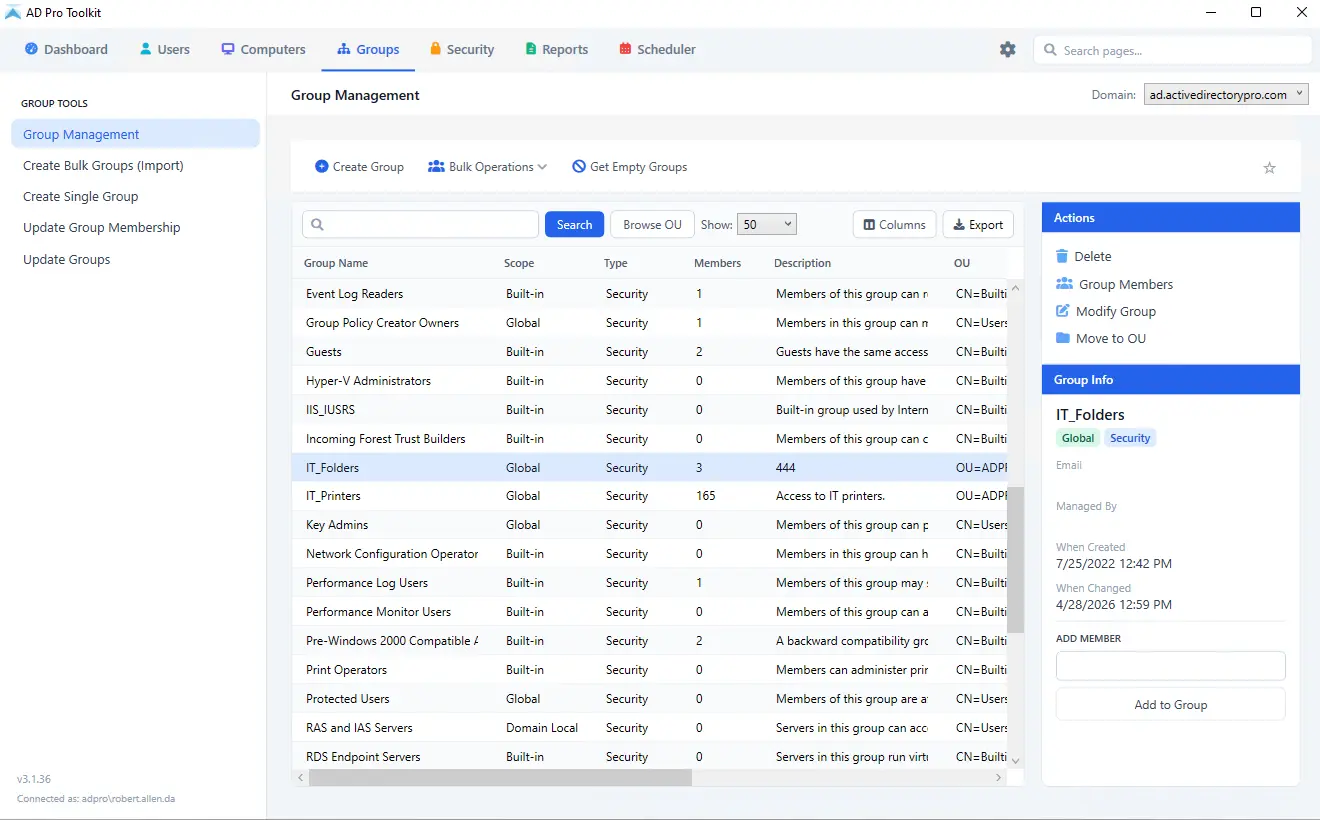Select the Event Log Readers row
The width and height of the screenshot is (1320, 820).
pos(650,294)
